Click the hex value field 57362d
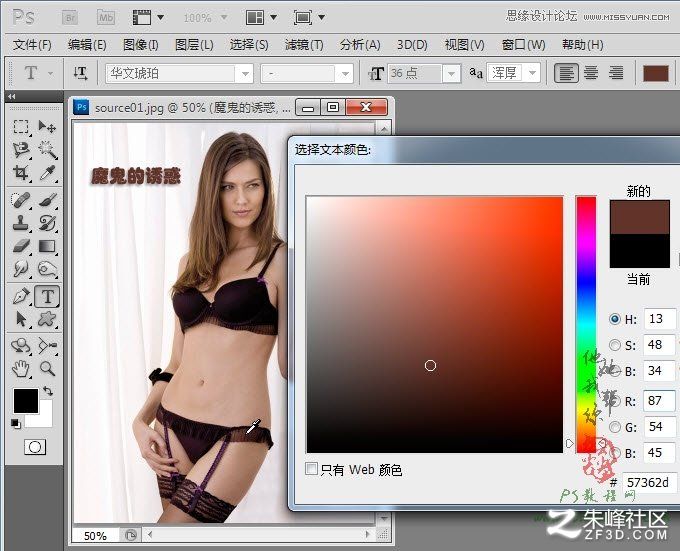Viewport: 680px width, 551px height. 649,483
